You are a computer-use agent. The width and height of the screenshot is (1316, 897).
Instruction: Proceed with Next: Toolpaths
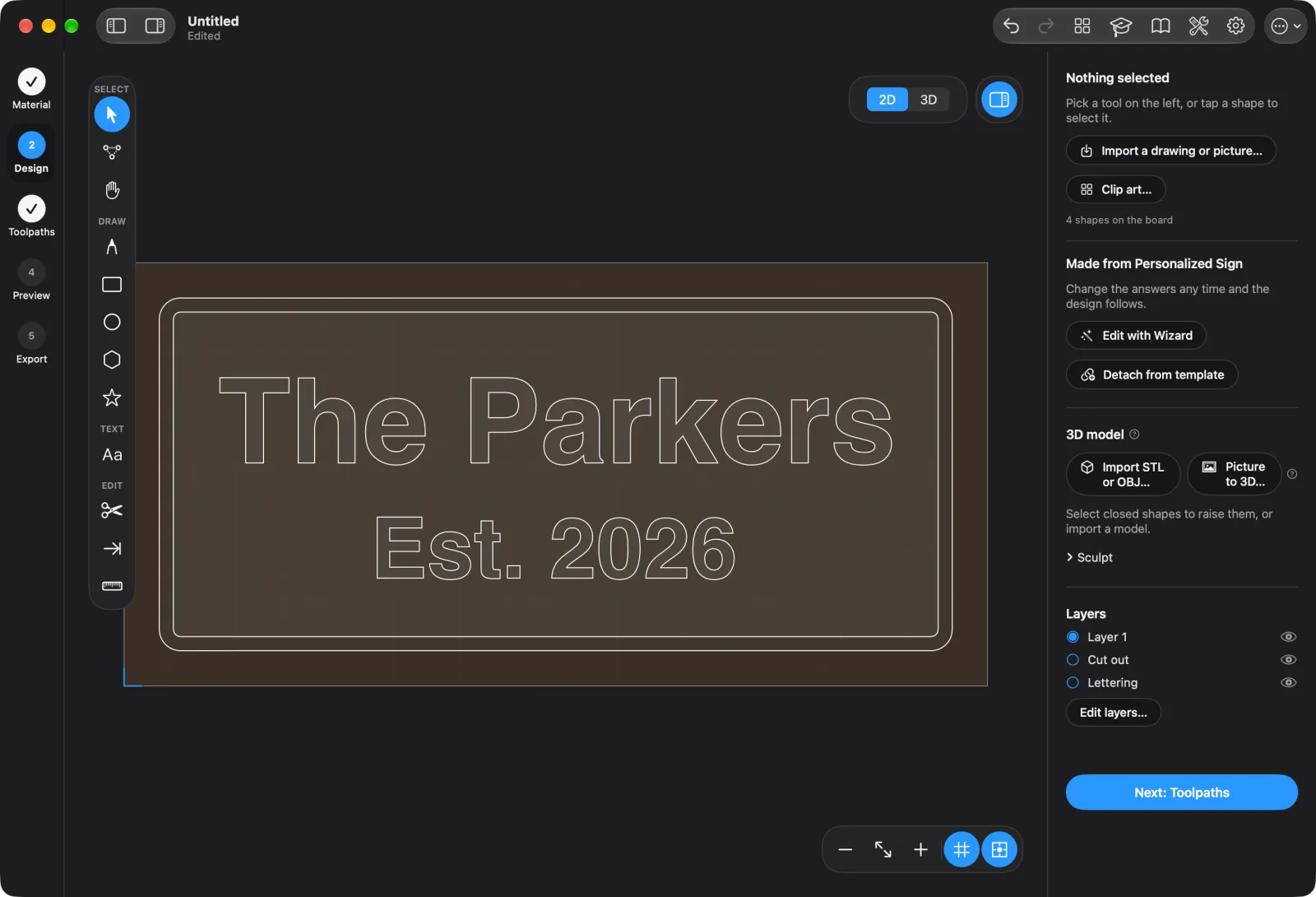pyautogui.click(x=1182, y=792)
